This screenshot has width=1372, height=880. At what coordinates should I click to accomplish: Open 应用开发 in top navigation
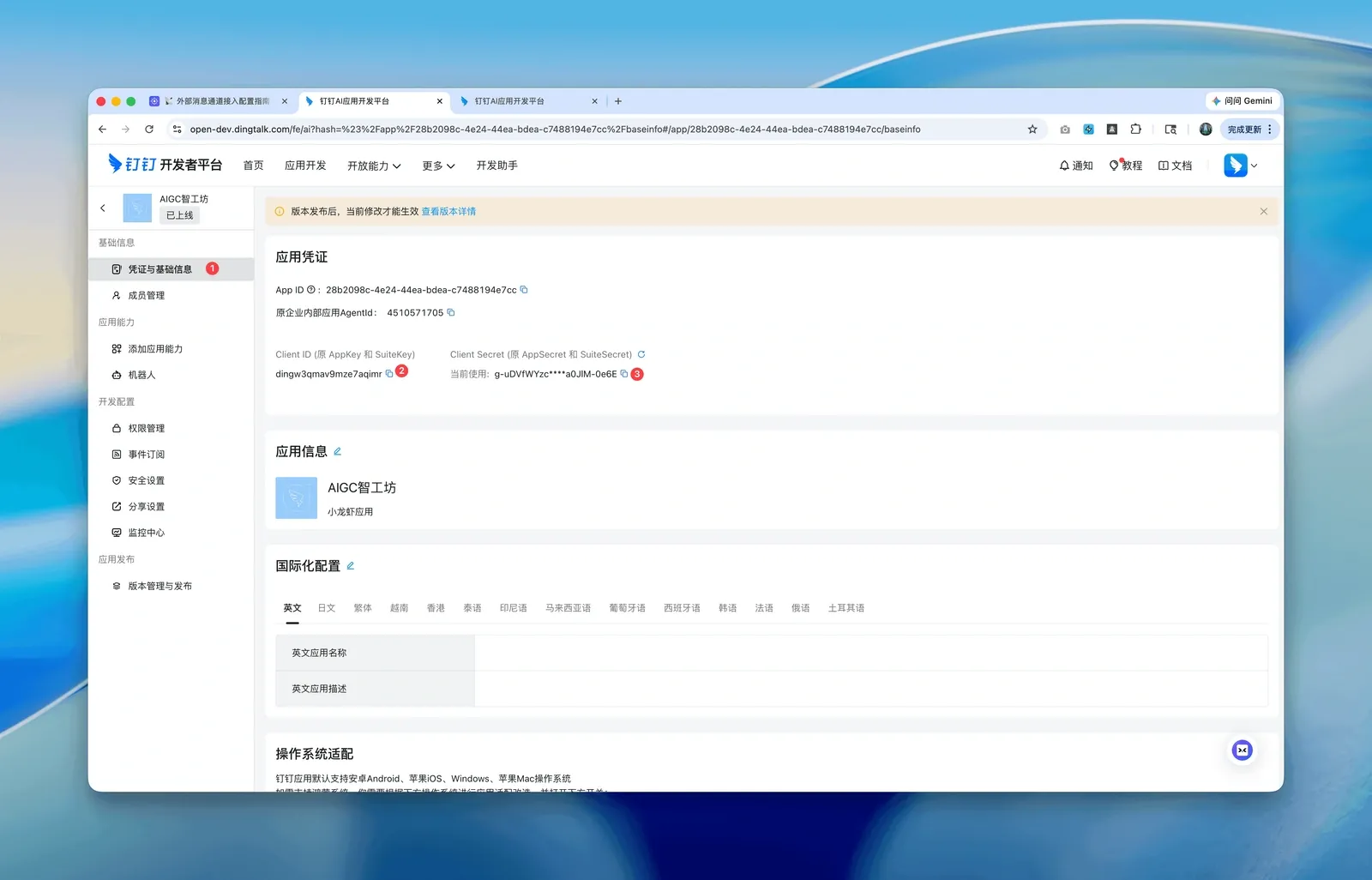point(305,166)
